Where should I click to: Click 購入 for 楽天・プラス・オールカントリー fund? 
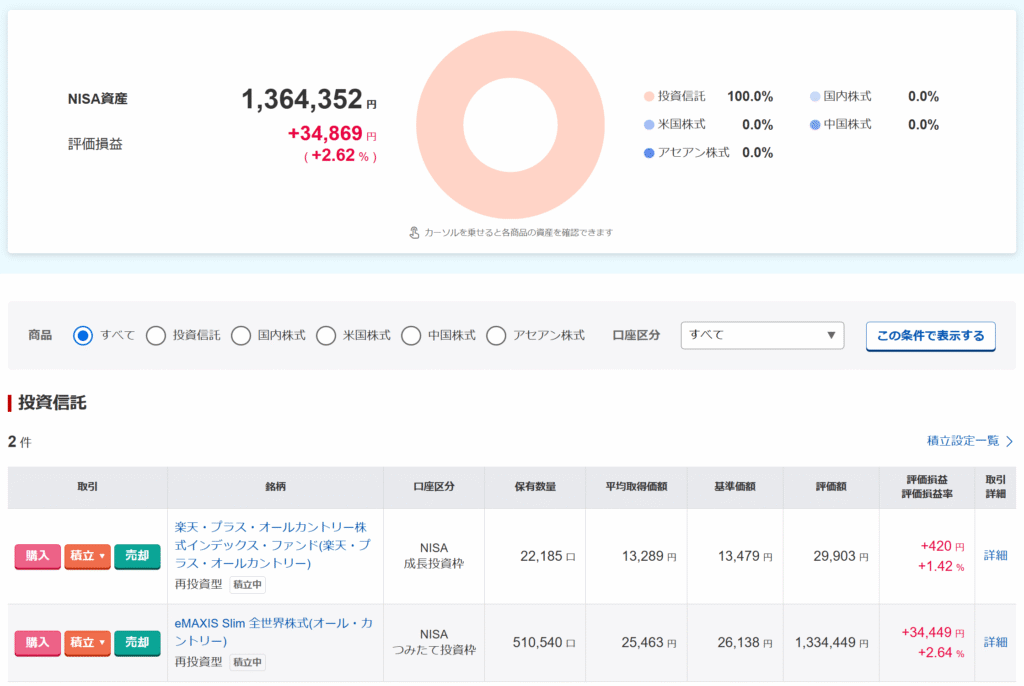tap(37, 556)
